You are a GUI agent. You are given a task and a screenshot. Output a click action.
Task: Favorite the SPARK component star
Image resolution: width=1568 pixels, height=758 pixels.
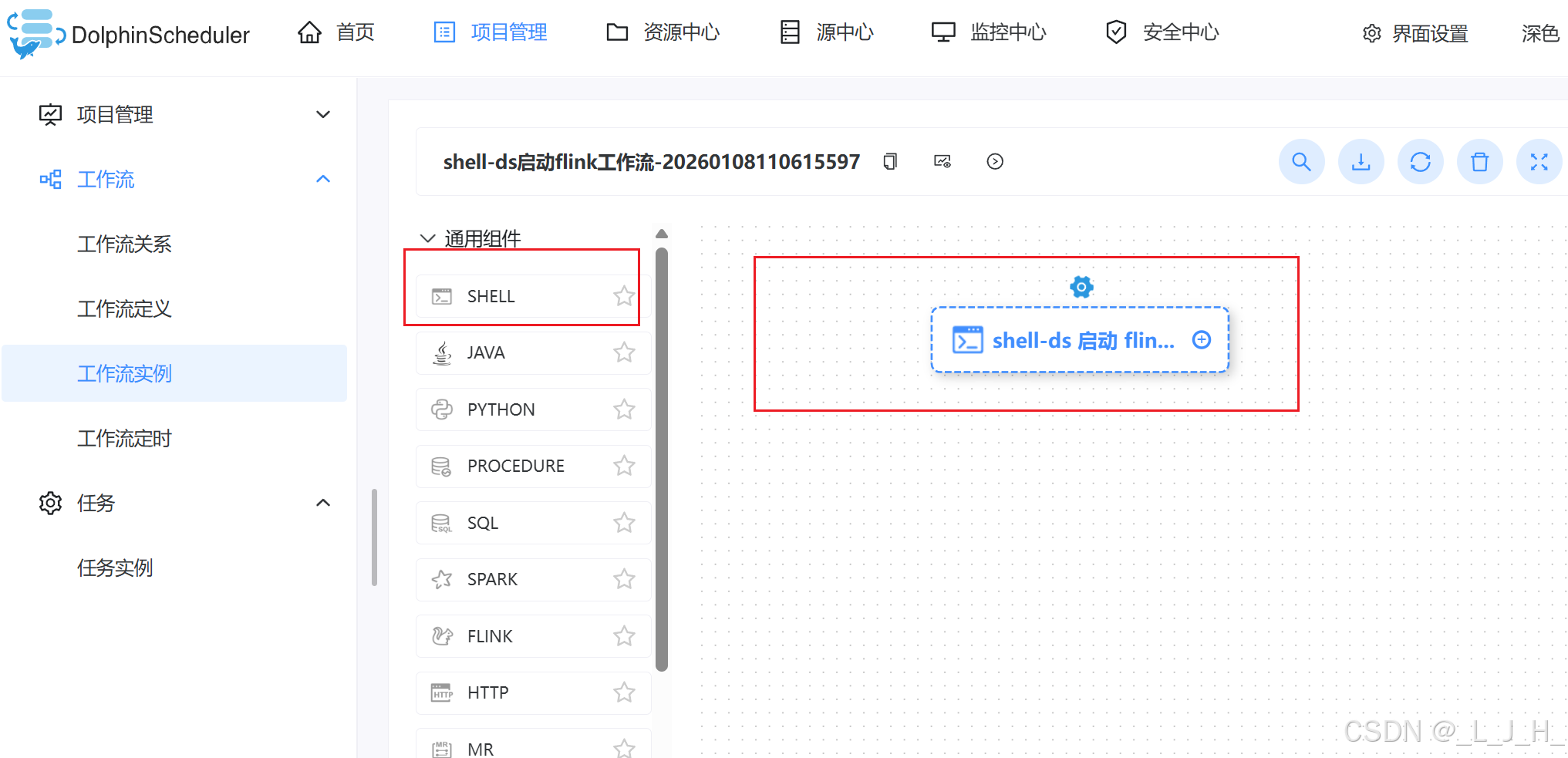pos(624,580)
